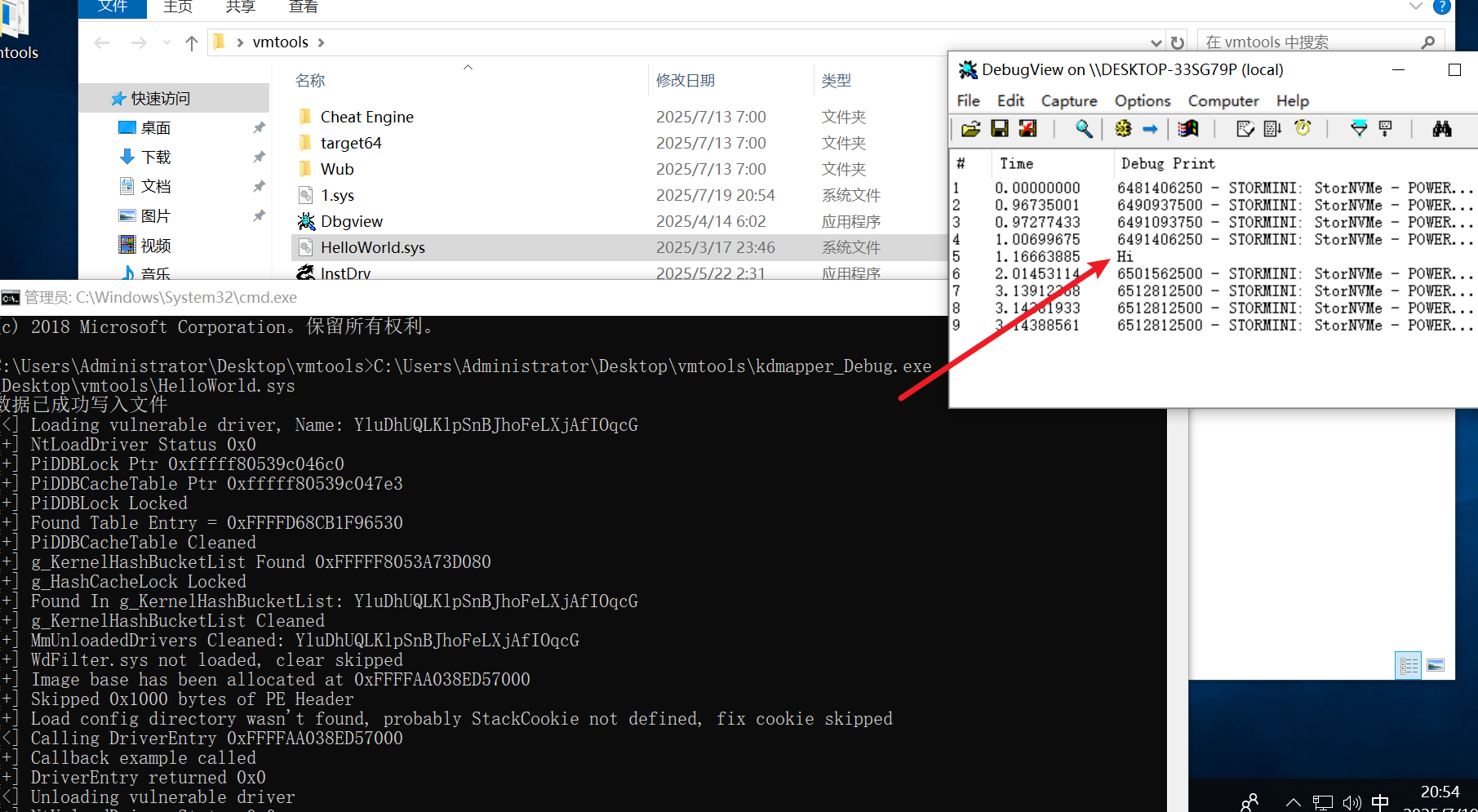
Task: Click the binoculars Find icon
Action: tap(1441, 129)
